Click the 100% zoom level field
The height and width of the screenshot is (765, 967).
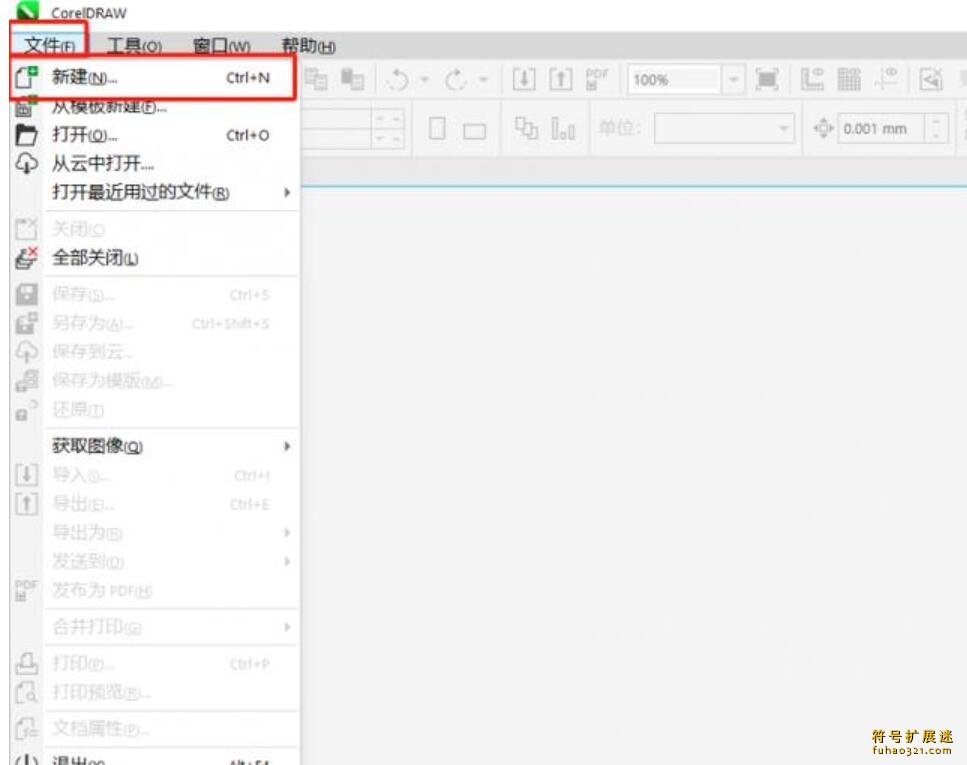pyautogui.click(x=675, y=80)
